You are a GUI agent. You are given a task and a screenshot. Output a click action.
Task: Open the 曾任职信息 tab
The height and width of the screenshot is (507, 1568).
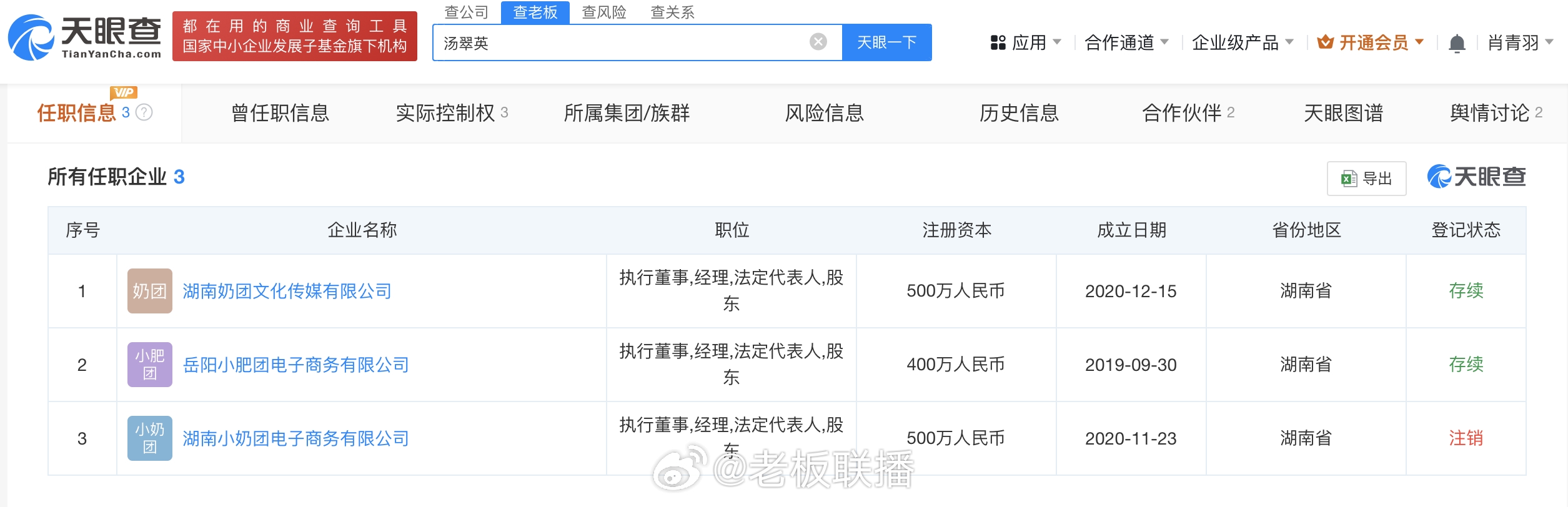tap(280, 113)
